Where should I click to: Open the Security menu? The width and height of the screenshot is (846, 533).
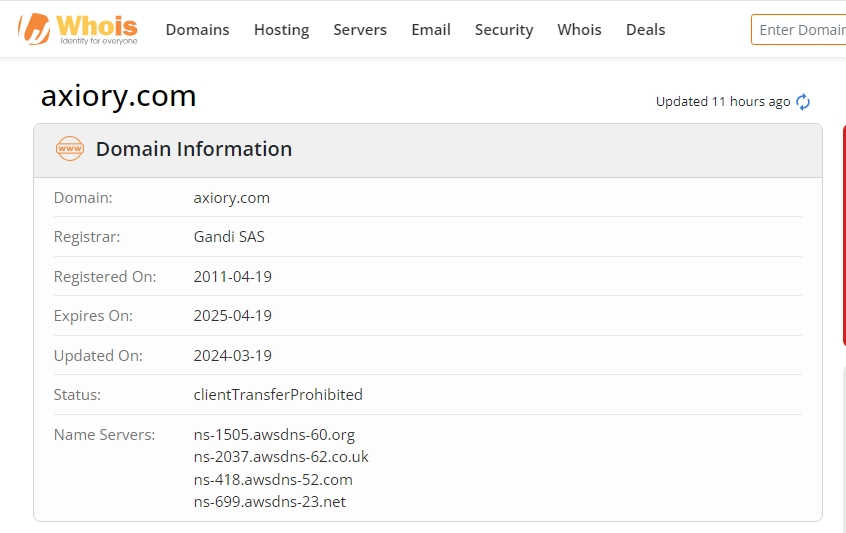504,30
